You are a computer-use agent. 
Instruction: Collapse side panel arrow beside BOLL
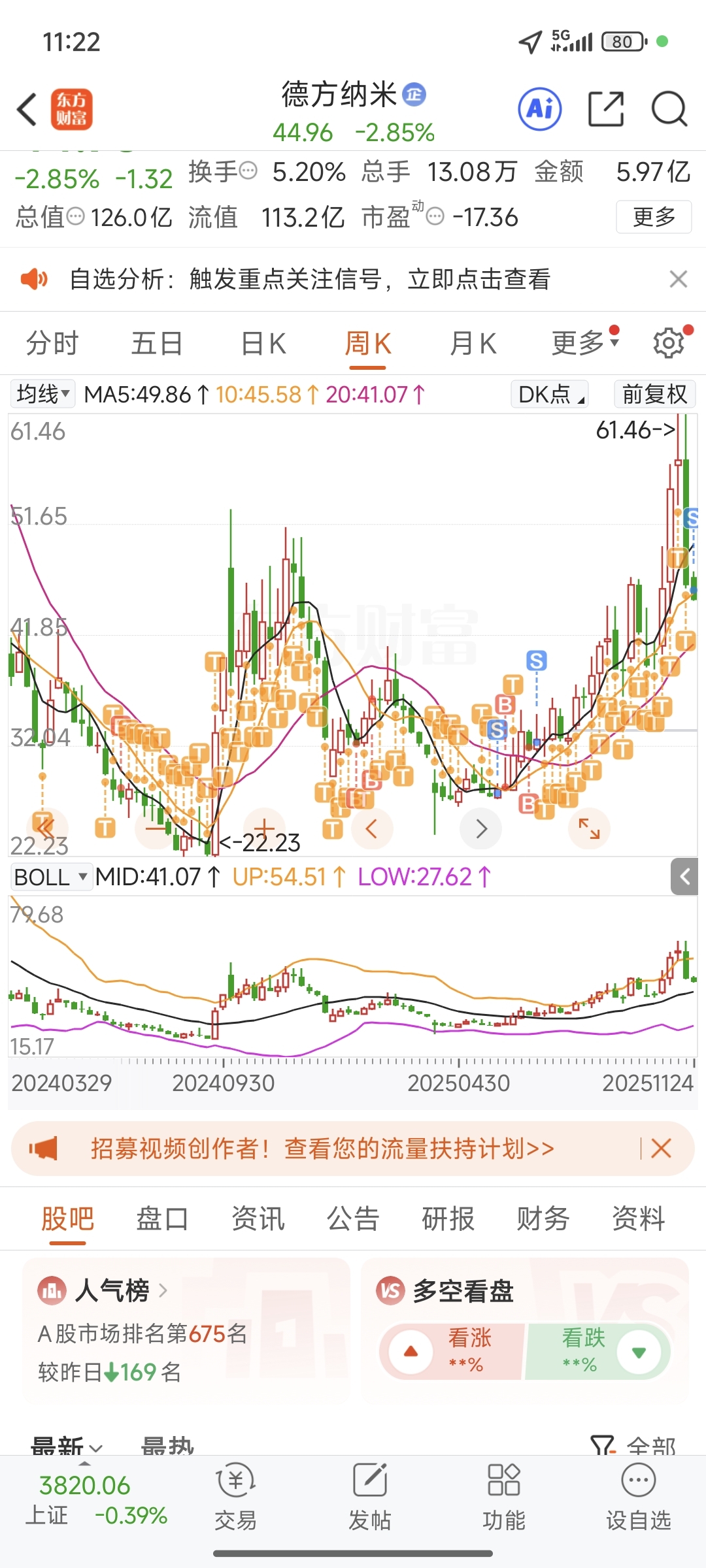(x=685, y=876)
